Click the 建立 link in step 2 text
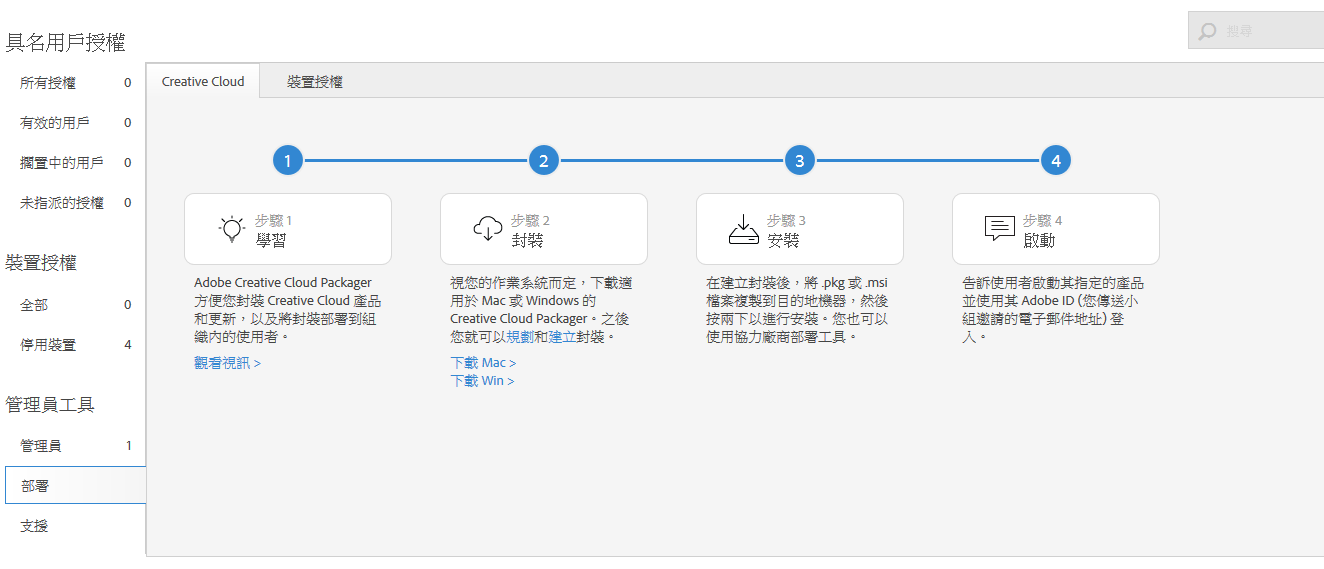 [561, 337]
